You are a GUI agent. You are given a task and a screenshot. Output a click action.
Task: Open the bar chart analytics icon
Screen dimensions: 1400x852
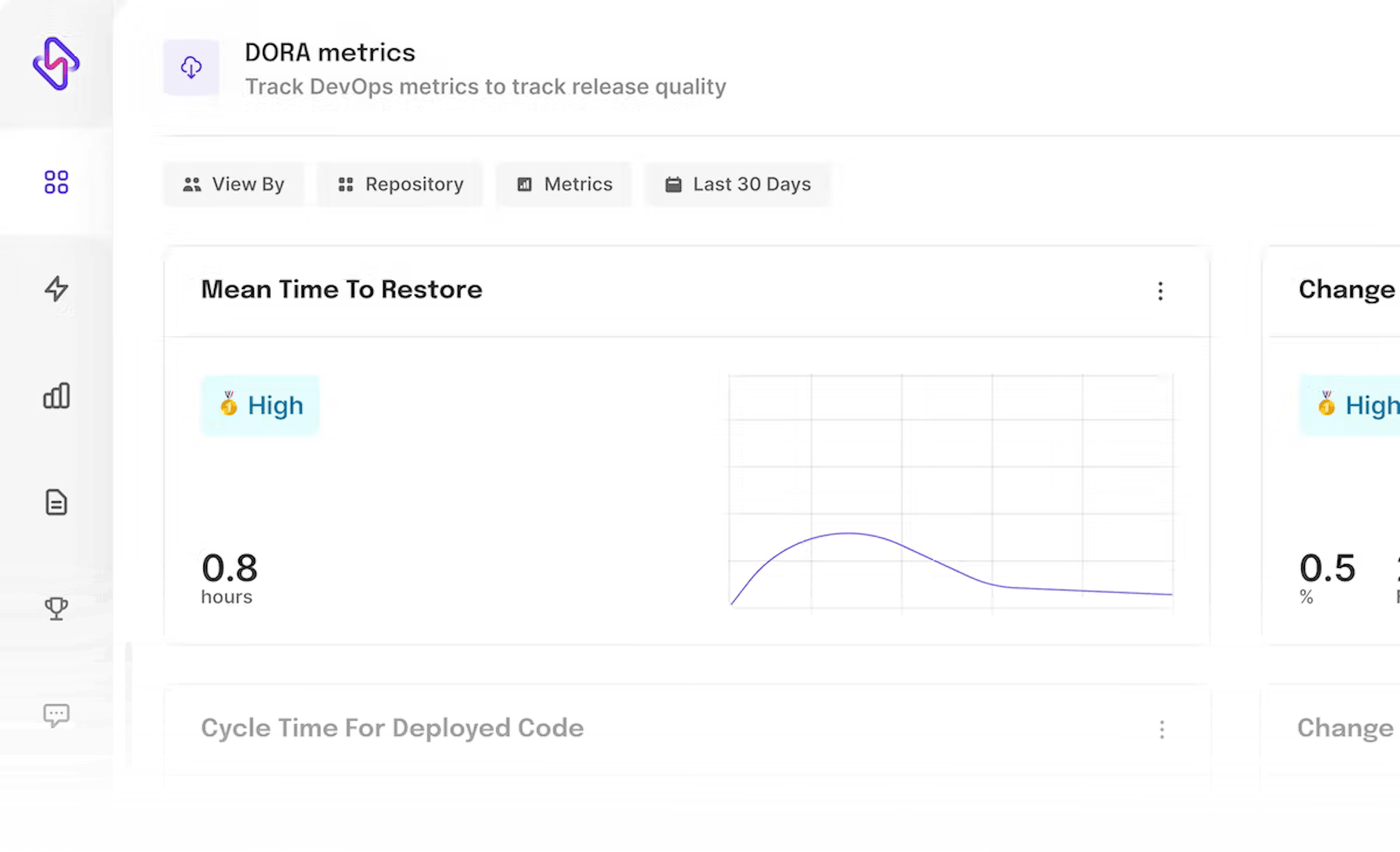click(x=56, y=396)
